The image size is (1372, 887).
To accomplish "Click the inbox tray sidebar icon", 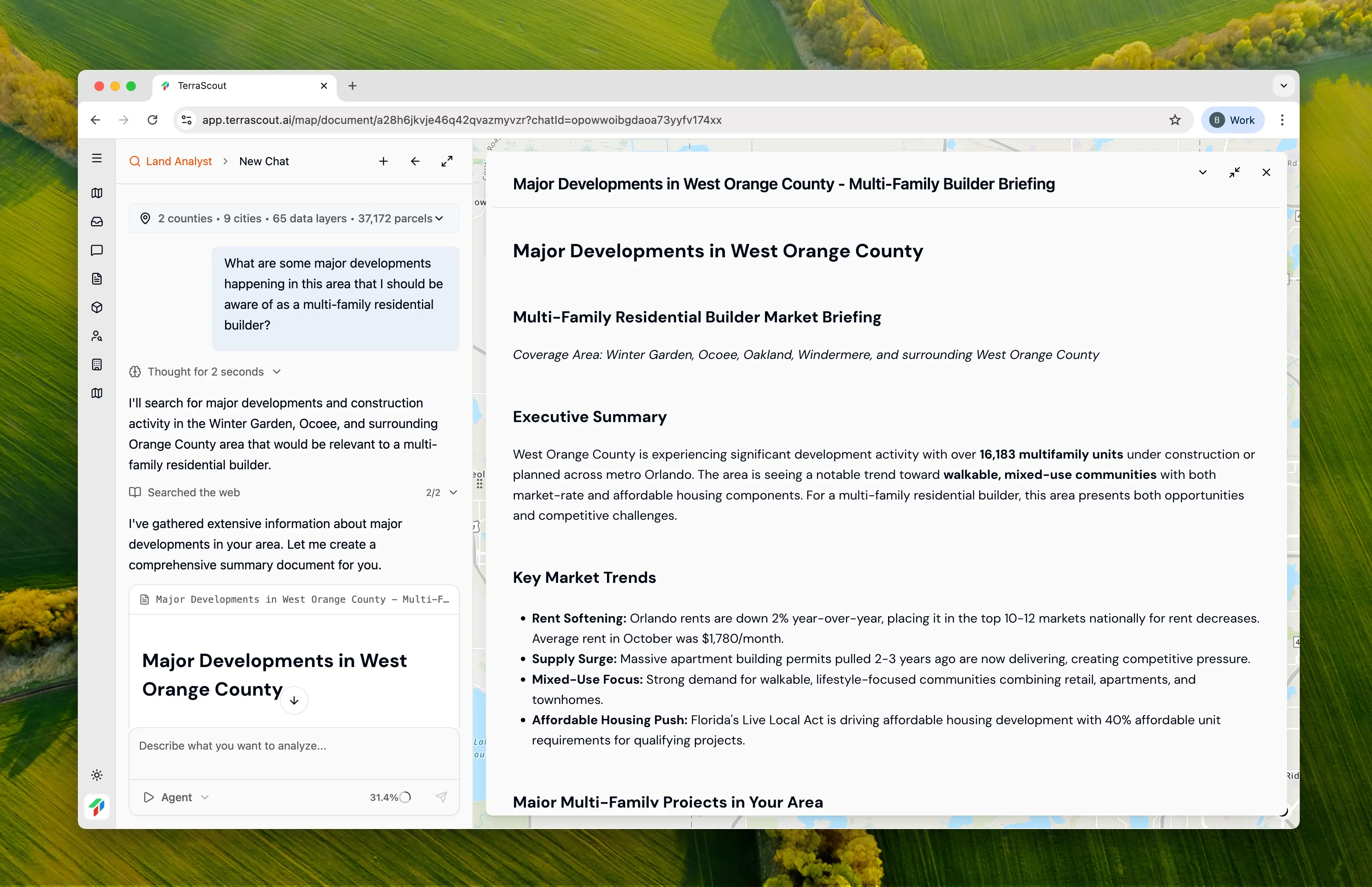I will point(97,222).
